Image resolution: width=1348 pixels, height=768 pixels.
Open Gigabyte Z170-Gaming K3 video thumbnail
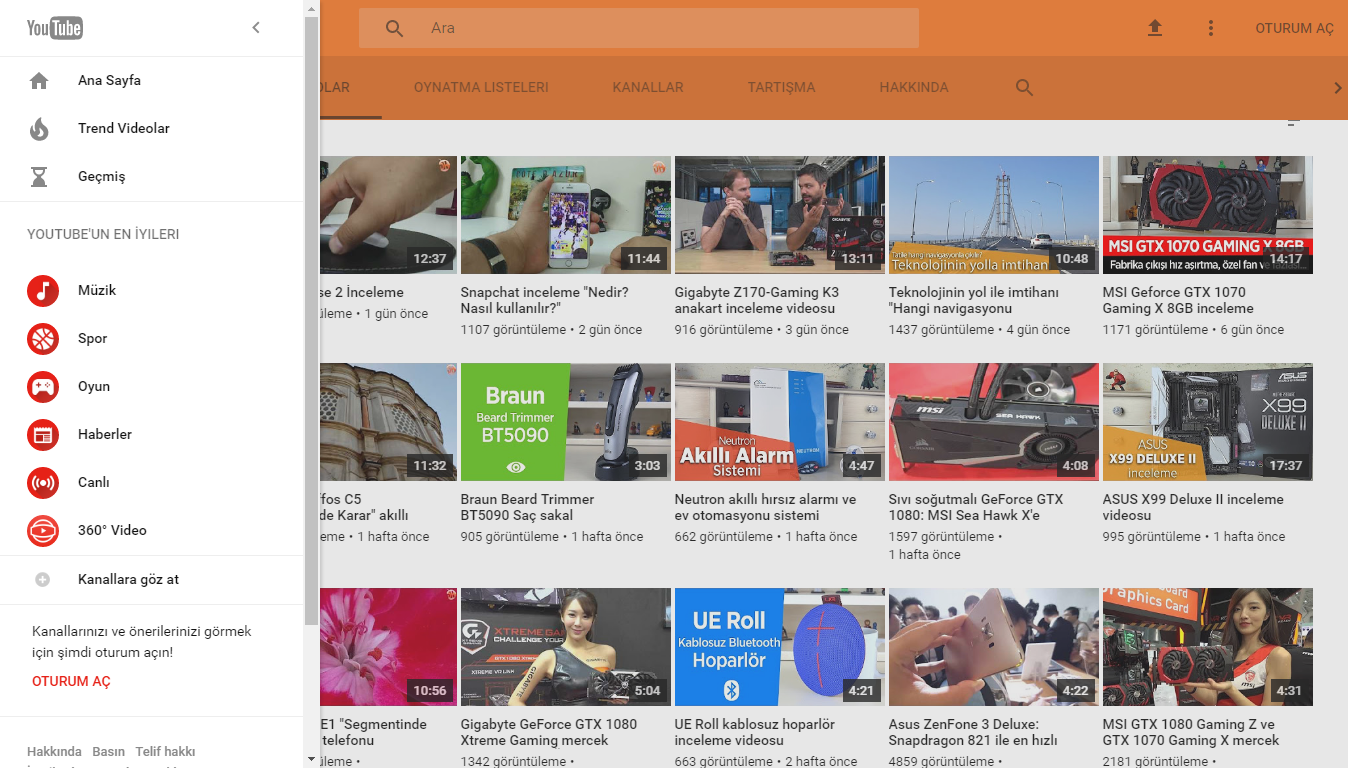pos(779,215)
